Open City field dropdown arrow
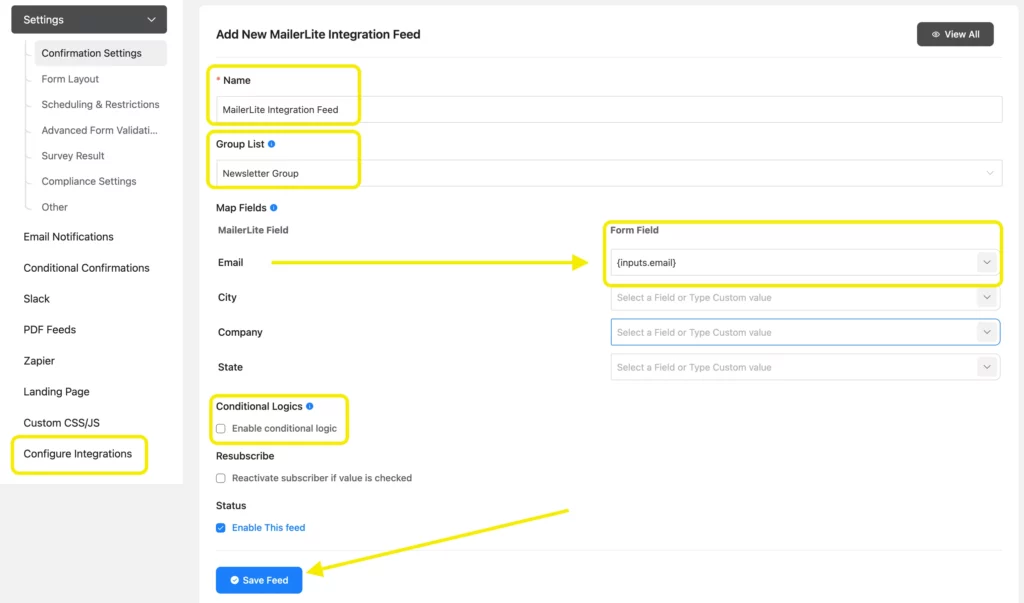This screenshot has width=1024, height=603. (x=987, y=297)
